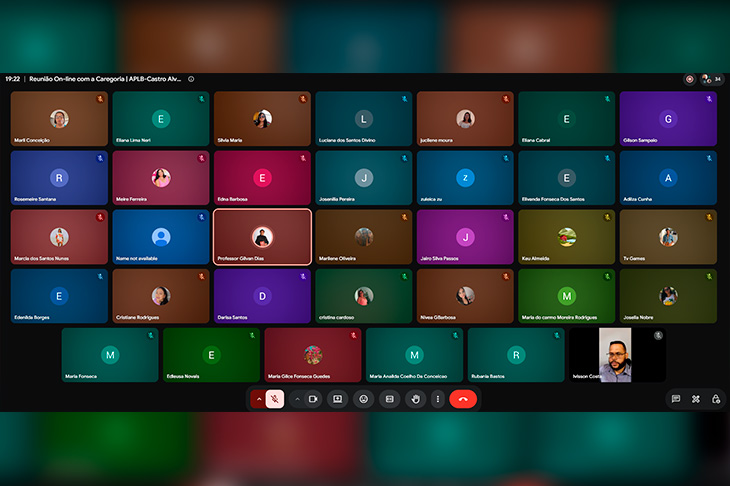Screen dimensions: 730x486
Task: Select the Gilson Sampaio participant tile
Action: pyautogui.click(x=668, y=119)
